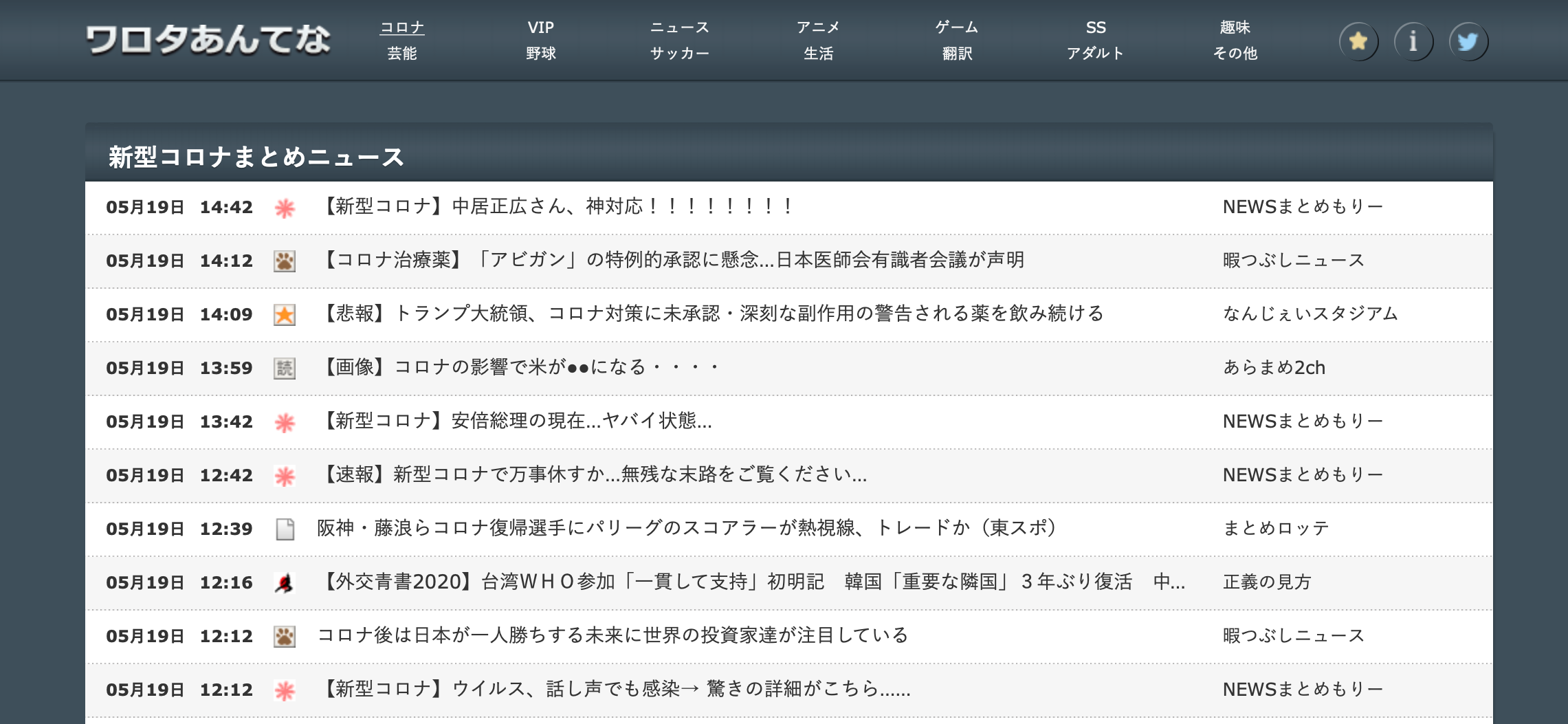Click the ワロタあんてな site logo
Viewport: 1568px width, 724px height.
click(208, 40)
